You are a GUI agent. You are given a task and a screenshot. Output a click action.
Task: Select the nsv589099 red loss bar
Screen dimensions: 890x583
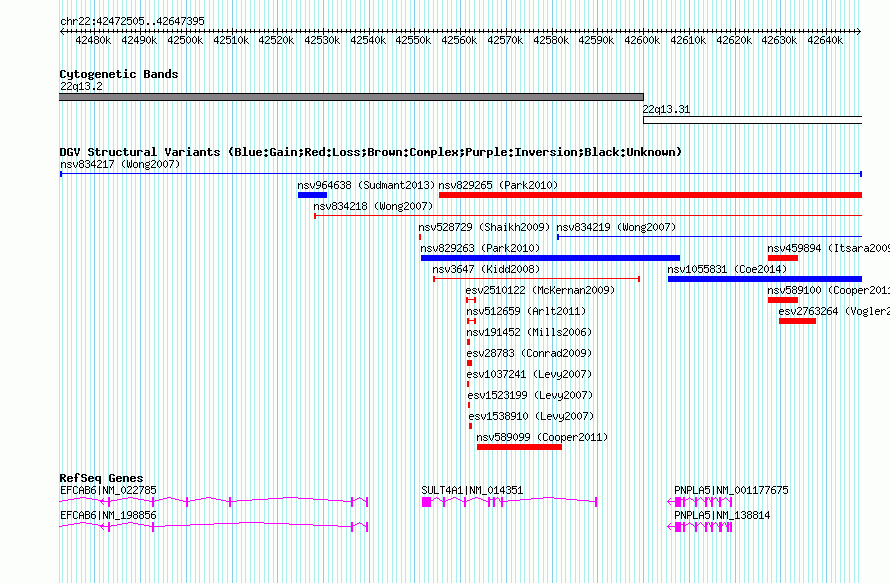pyautogui.click(x=519, y=447)
